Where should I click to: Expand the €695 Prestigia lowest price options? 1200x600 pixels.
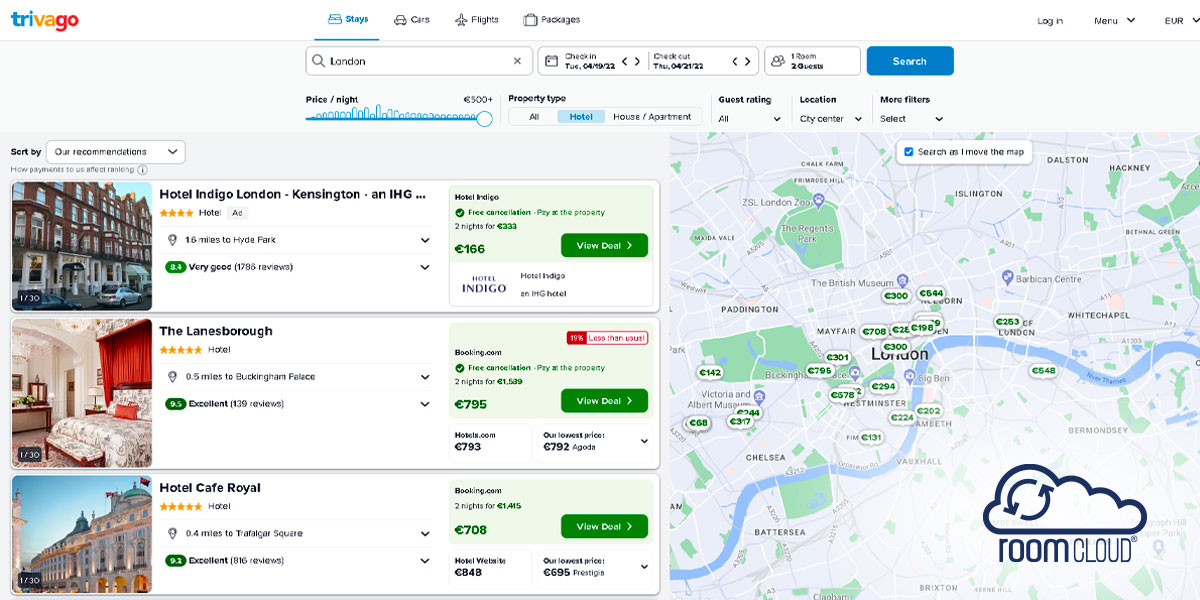pyautogui.click(x=595, y=567)
